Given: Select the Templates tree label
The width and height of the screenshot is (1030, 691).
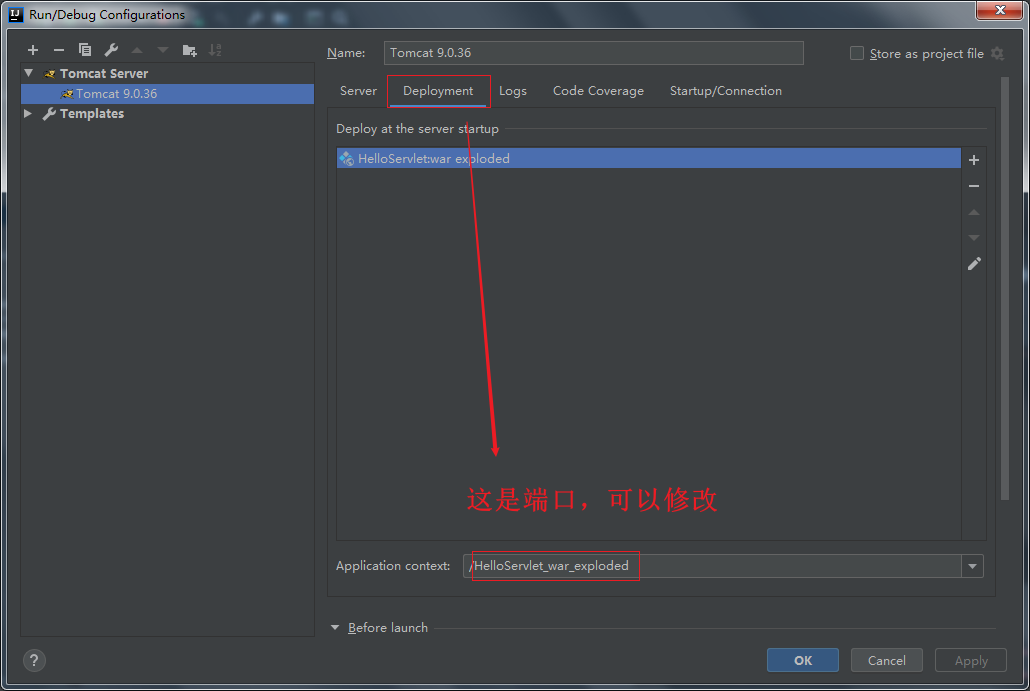Looking at the screenshot, I should [92, 114].
